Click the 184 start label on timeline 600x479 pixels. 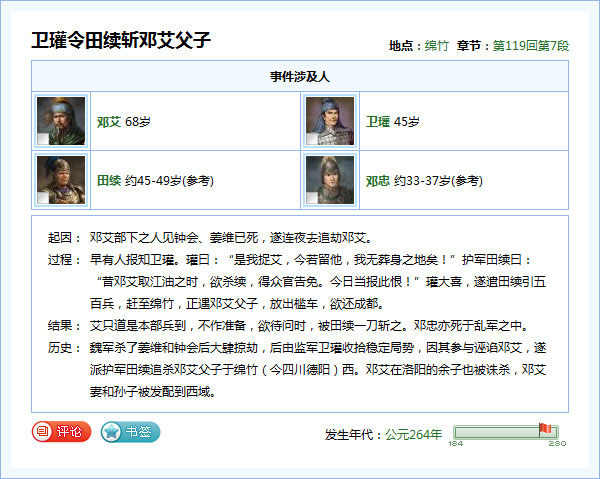click(456, 443)
